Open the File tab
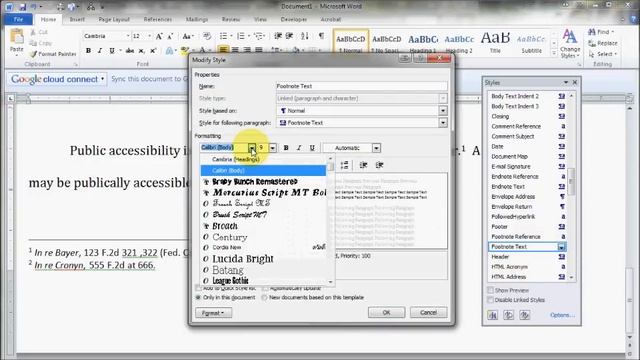The width and height of the screenshot is (640, 360). [x=18, y=19]
